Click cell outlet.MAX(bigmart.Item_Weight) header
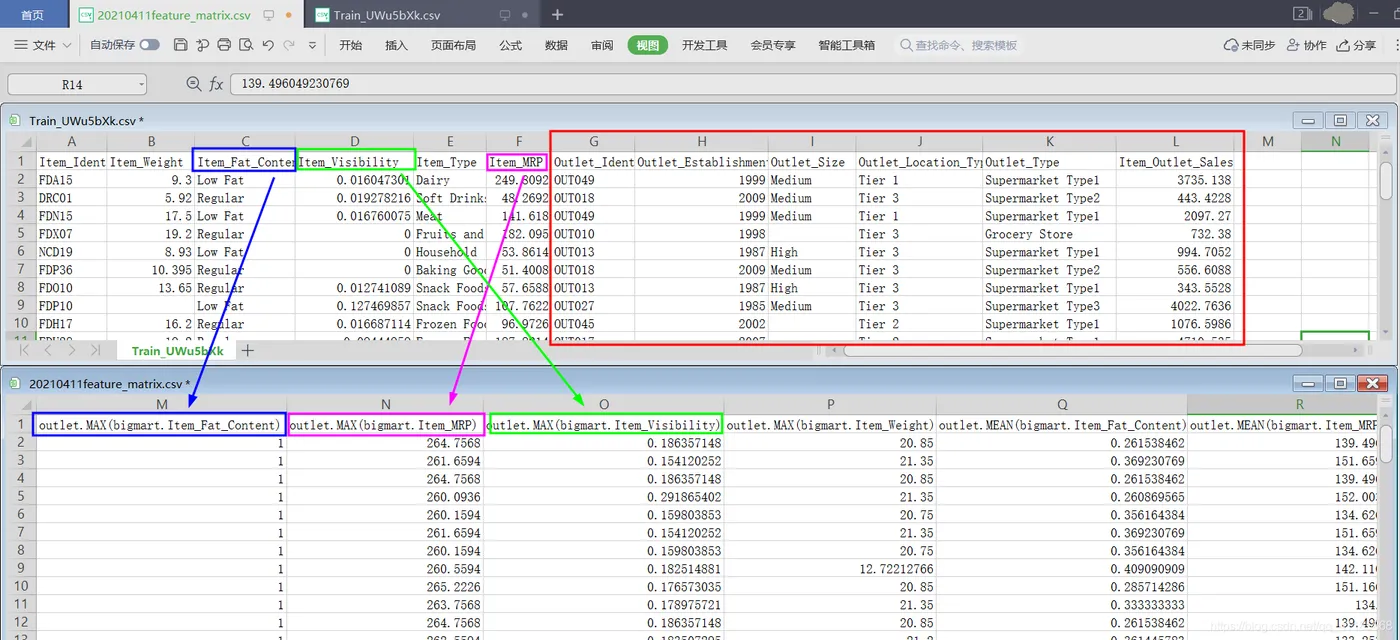The image size is (1400, 640). 830,425
